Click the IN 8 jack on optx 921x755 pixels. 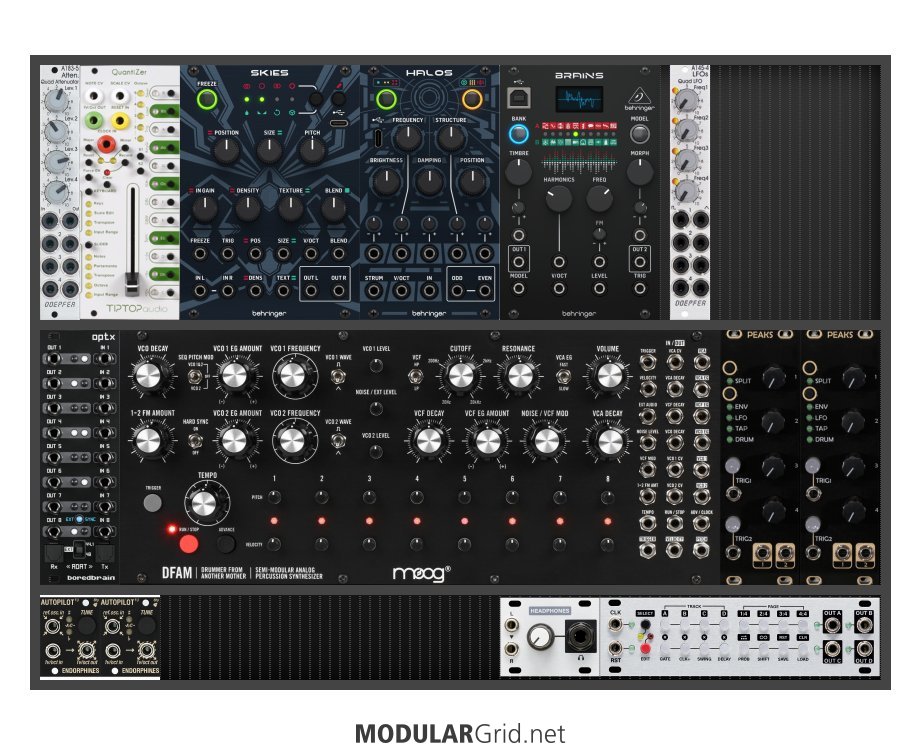[x=105, y=532]
